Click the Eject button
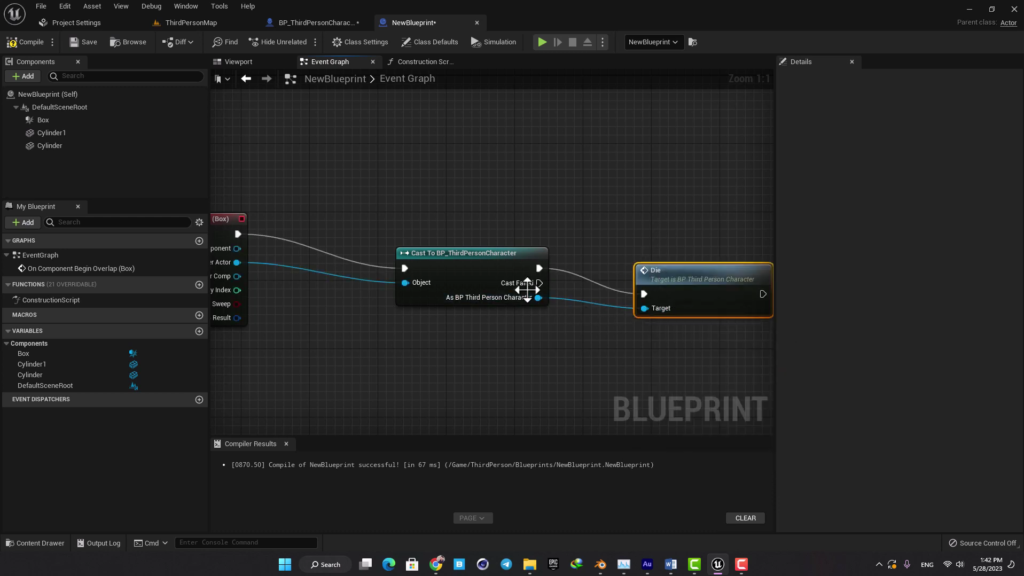 [588, 42]
